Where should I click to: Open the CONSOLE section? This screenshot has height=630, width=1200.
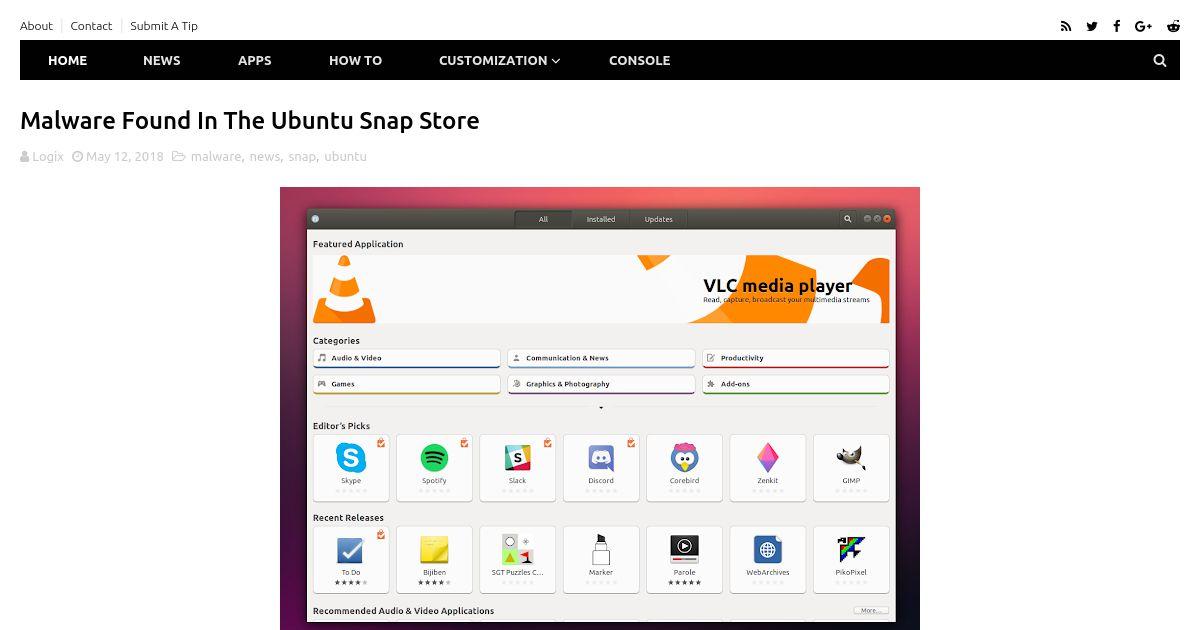pos(639,60)
